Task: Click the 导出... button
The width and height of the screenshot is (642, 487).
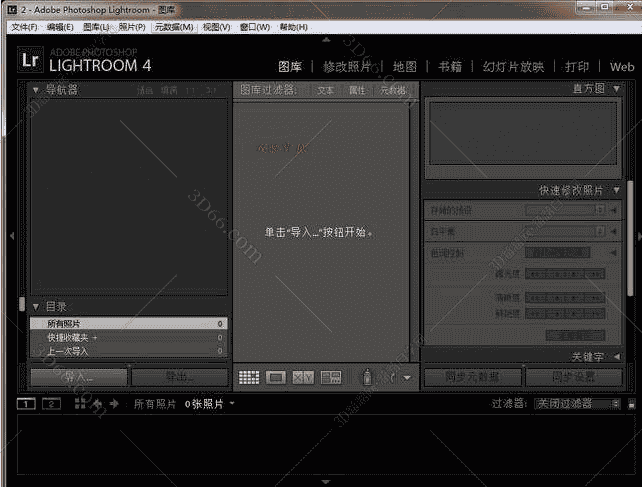Action: click(180, 377)
